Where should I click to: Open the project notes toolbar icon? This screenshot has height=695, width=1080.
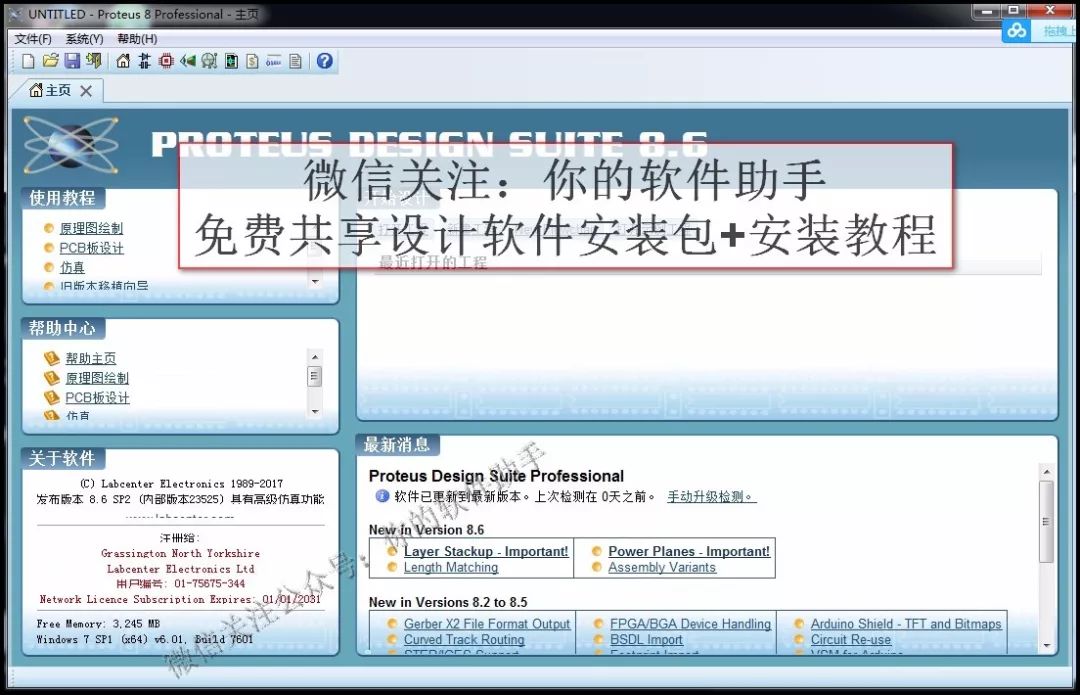295,61
